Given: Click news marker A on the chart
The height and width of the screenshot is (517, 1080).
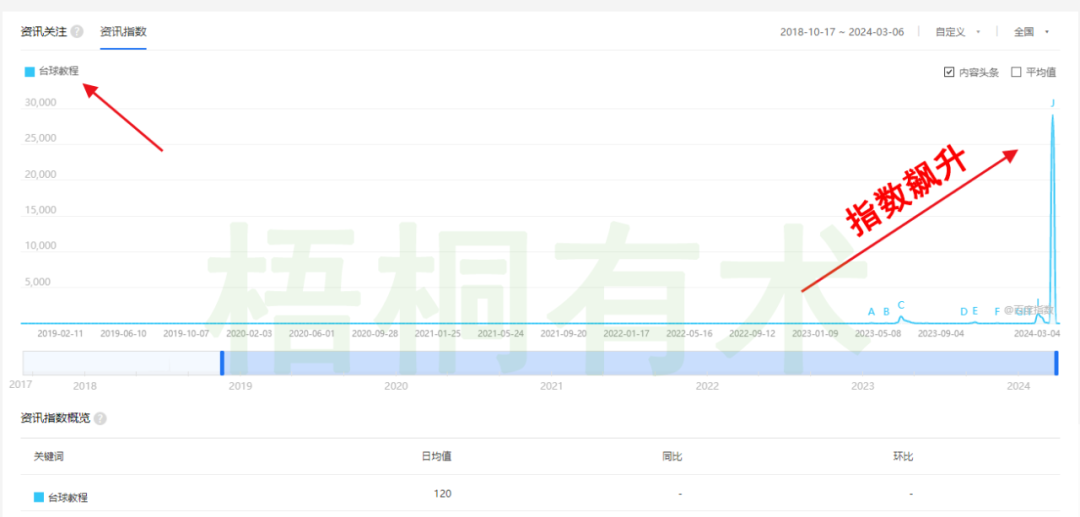Looking at the screenshot, I should (871, 311).
